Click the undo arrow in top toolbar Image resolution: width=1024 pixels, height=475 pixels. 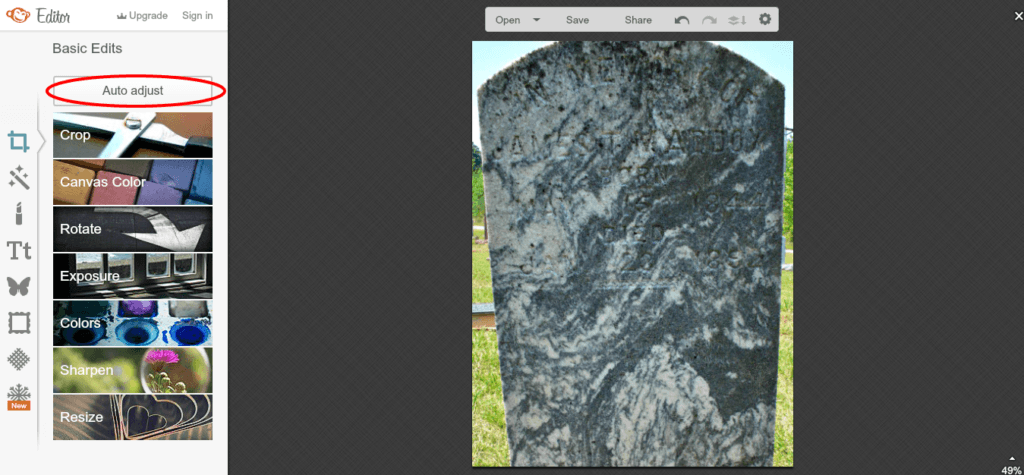pos(682,20)
